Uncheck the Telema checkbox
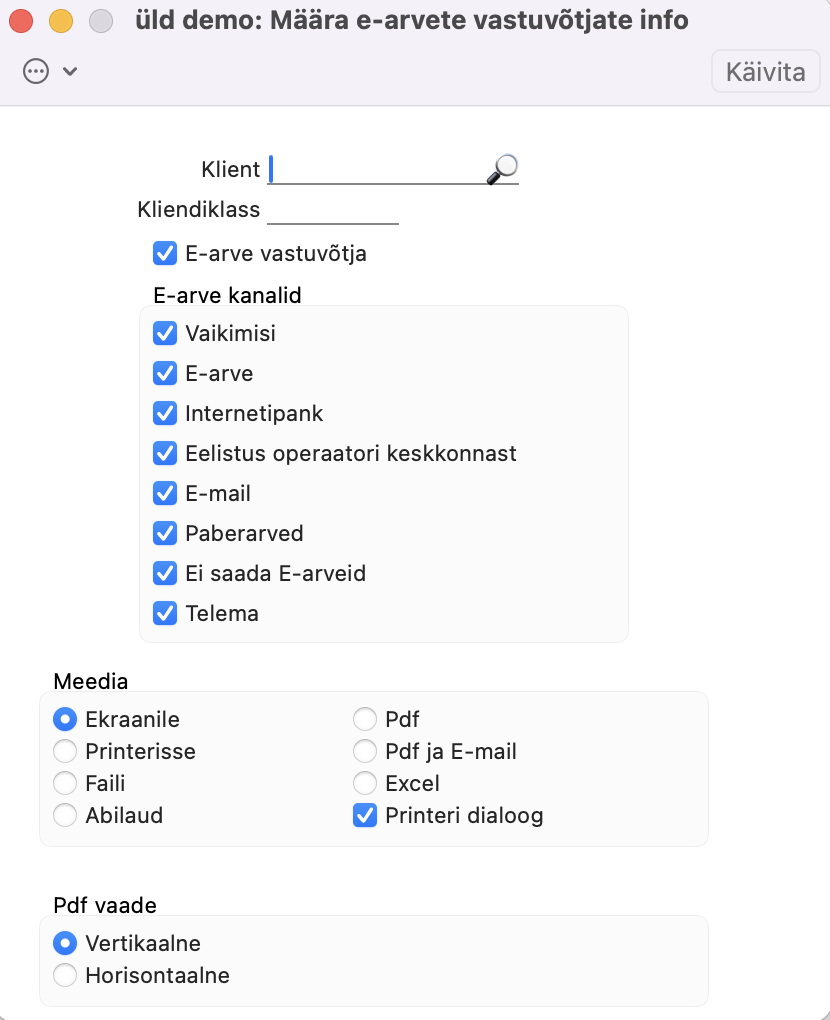The image size is (830, 1020). (x=165, y=613)
